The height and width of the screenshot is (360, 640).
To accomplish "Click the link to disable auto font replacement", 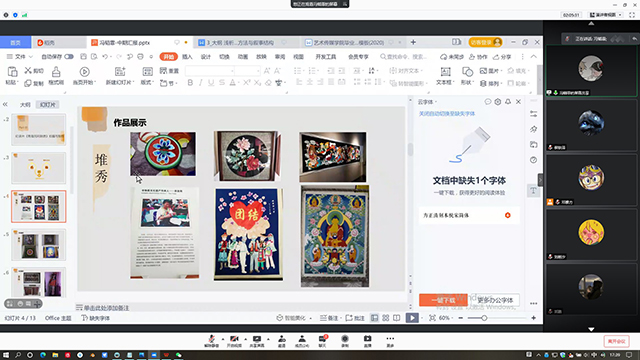I will tap(447, 113).
